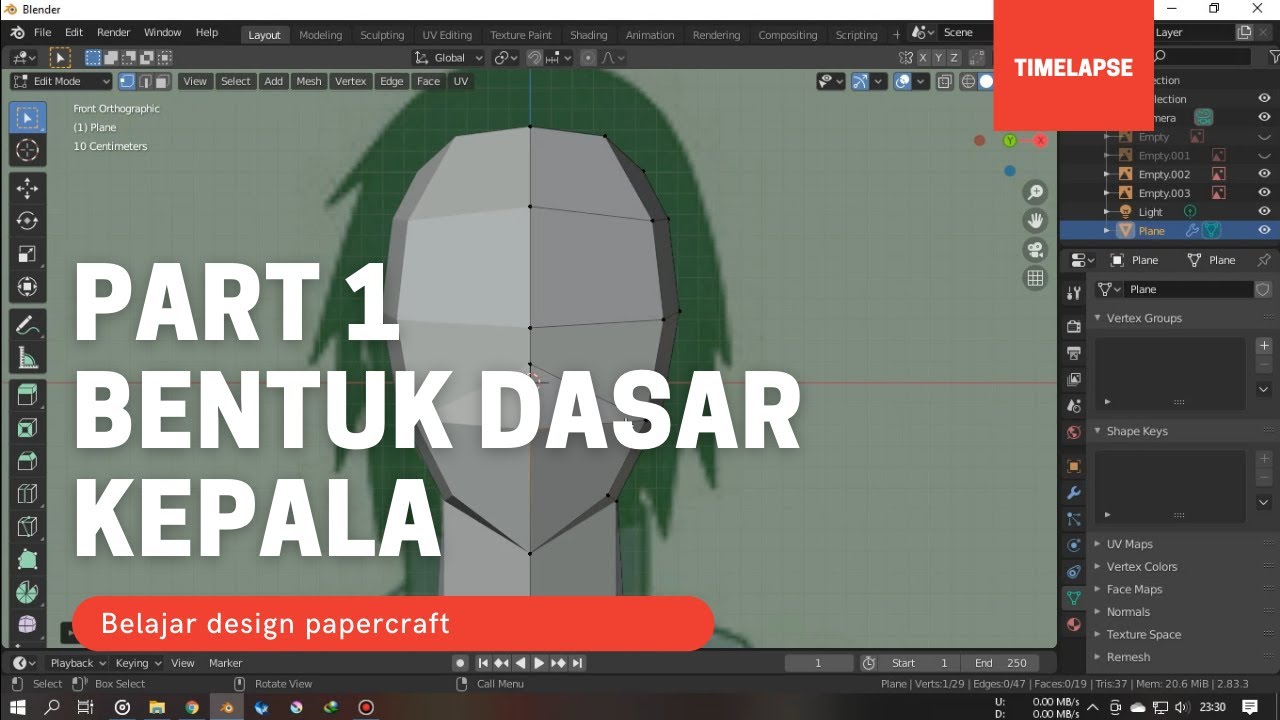1280x720 pixels.
Task: Click the pan view hand gizmo
Action: [1035, 220]
